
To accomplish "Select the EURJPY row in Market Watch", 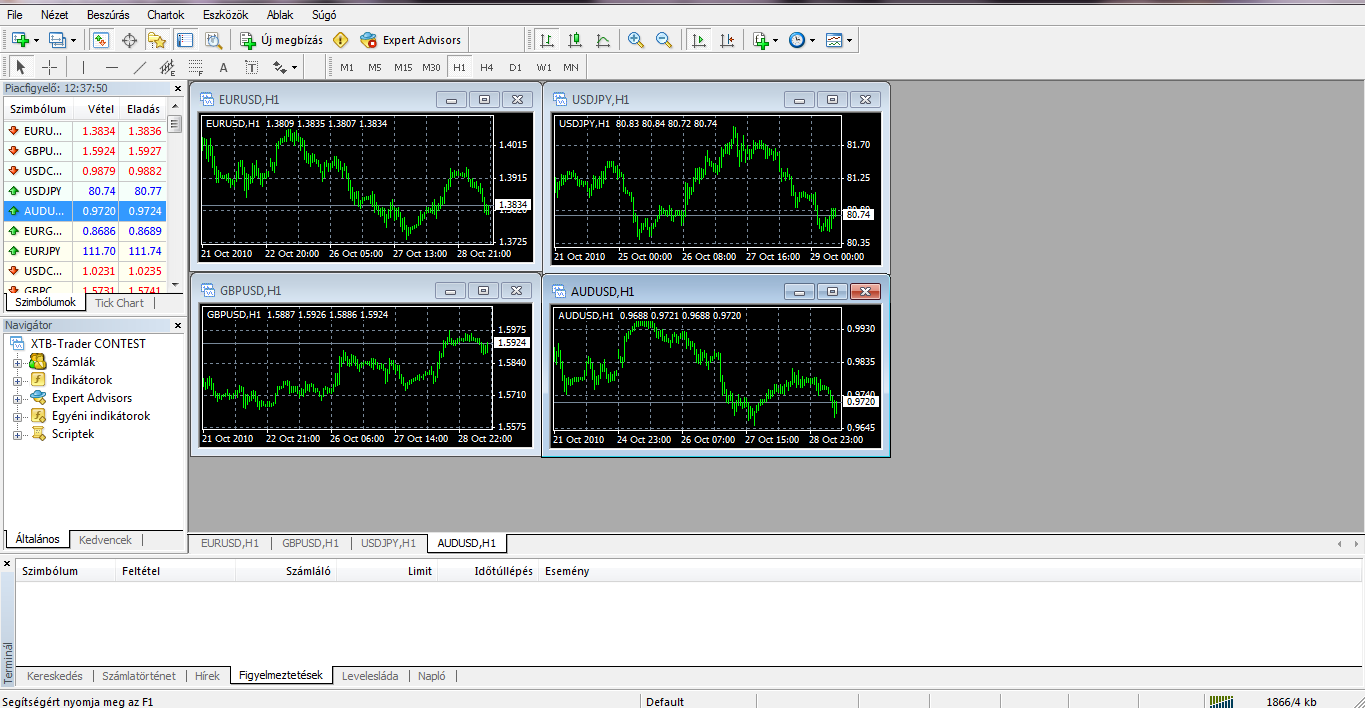I will click(85, 251).
